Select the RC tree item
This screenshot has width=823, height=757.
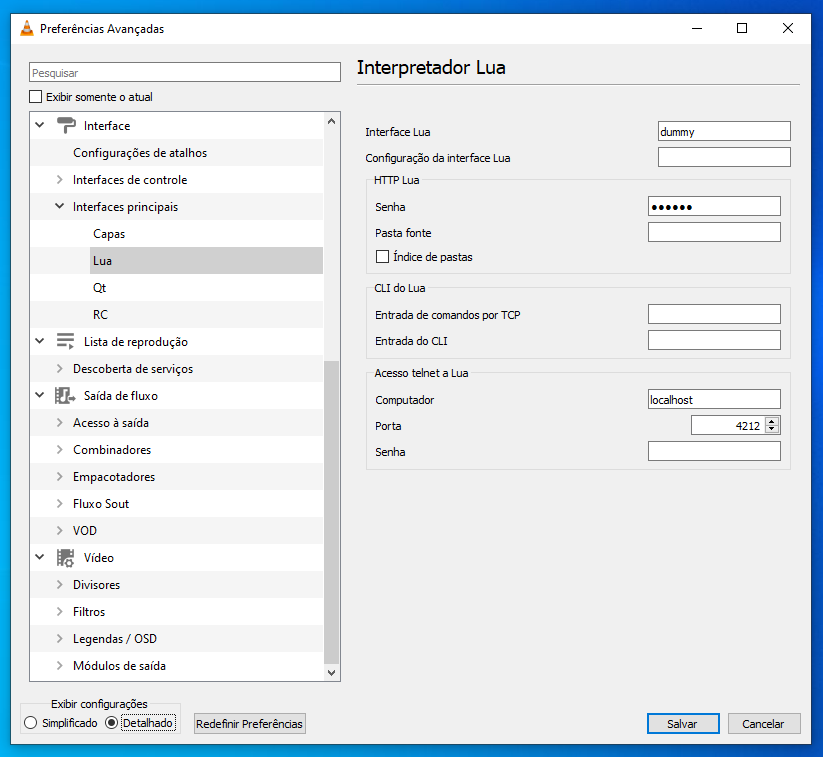[100, 314]
